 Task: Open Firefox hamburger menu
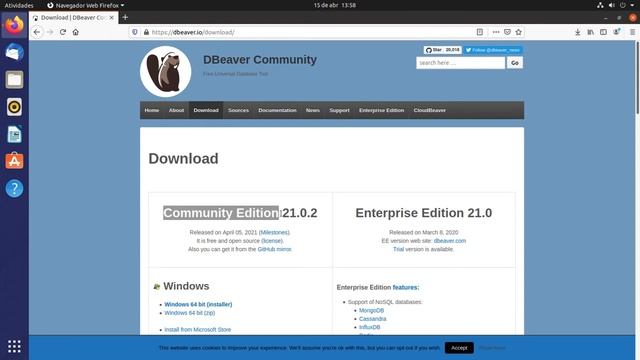pos(632,32)
